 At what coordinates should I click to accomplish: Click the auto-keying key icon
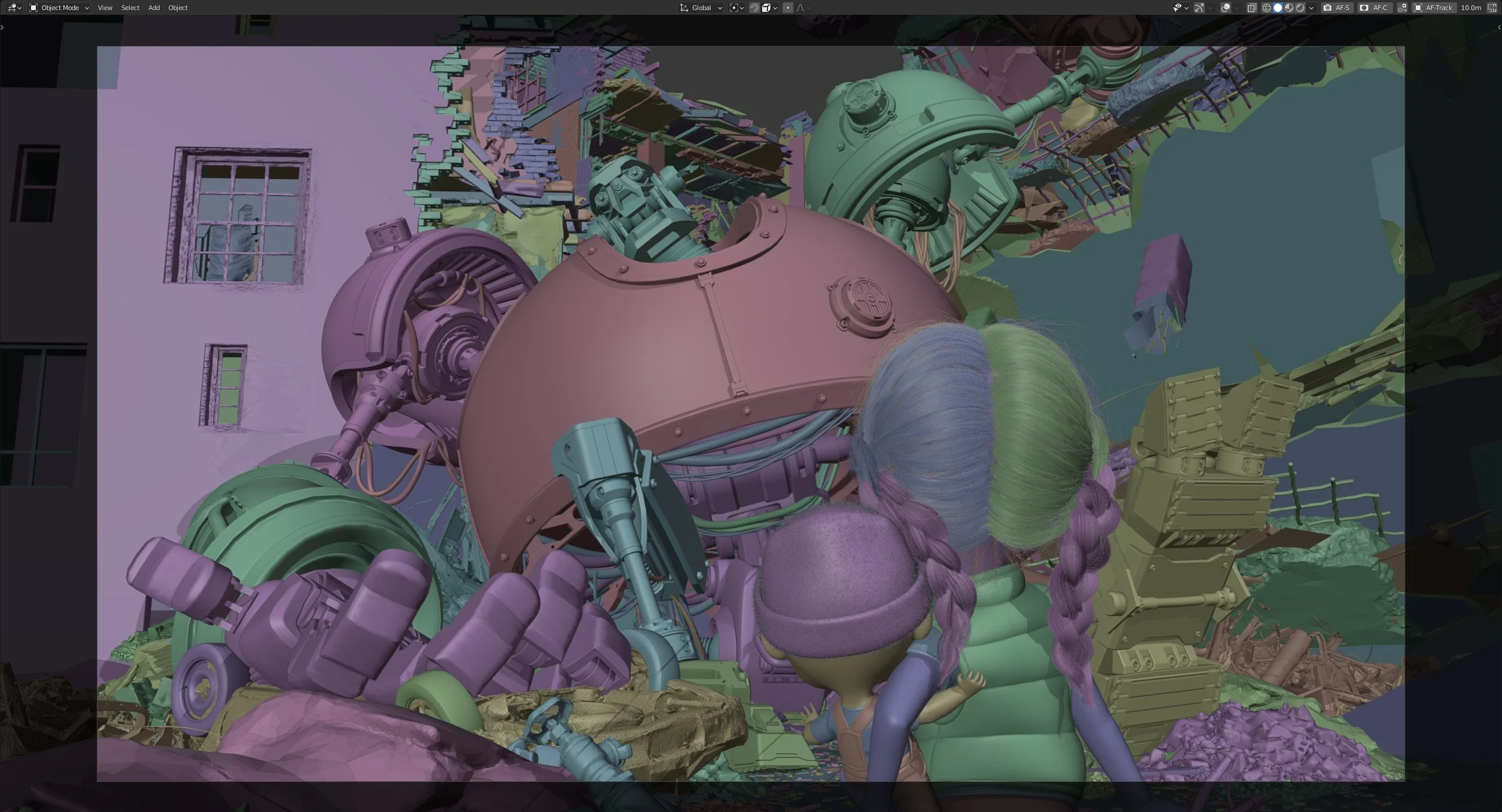[x=1402, y=8]
